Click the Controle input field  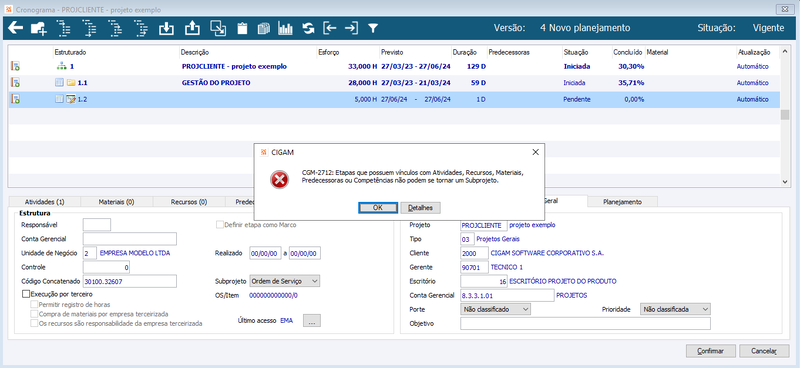tap(106, 267)
